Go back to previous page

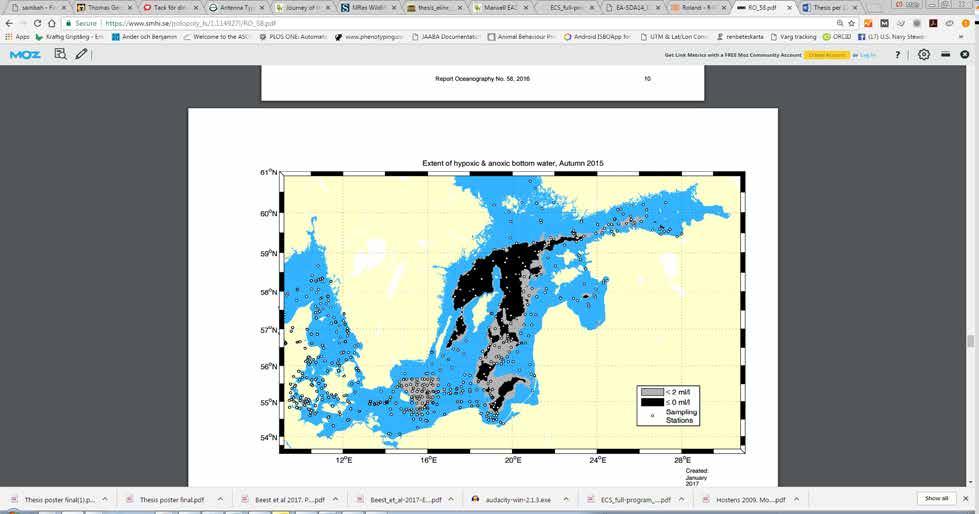[9, 23]
